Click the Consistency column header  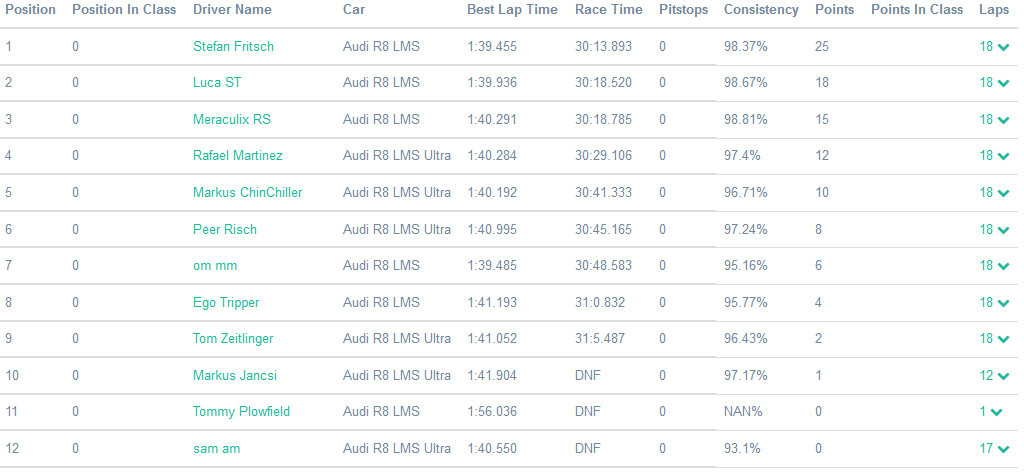pos(761,10)
